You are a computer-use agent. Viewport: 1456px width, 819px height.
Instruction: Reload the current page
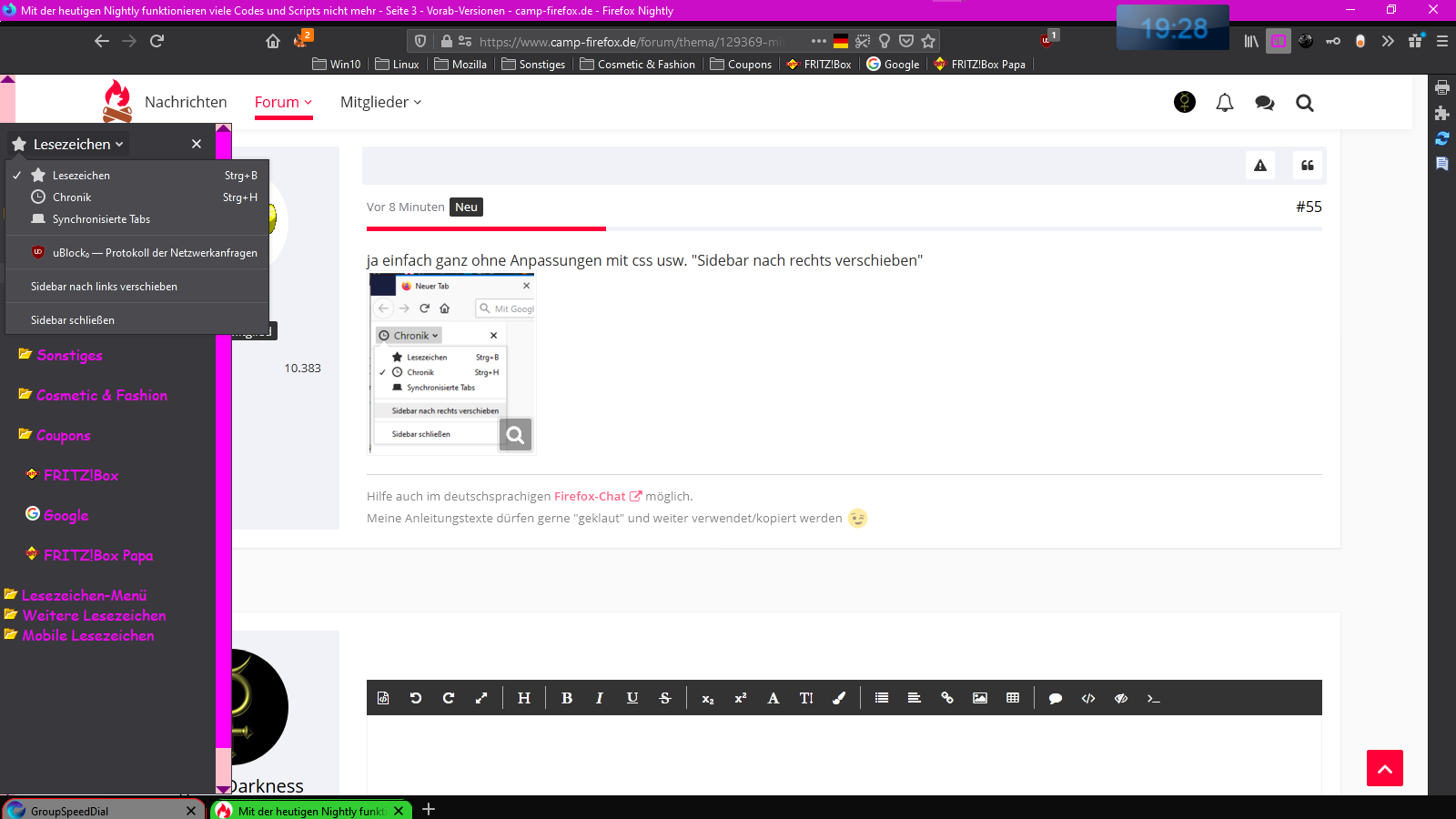(157, 41)
